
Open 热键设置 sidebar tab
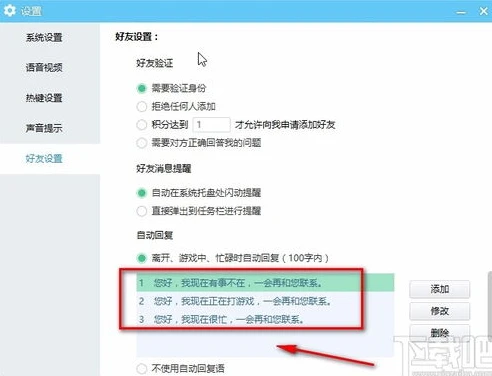tap(44, 98)
